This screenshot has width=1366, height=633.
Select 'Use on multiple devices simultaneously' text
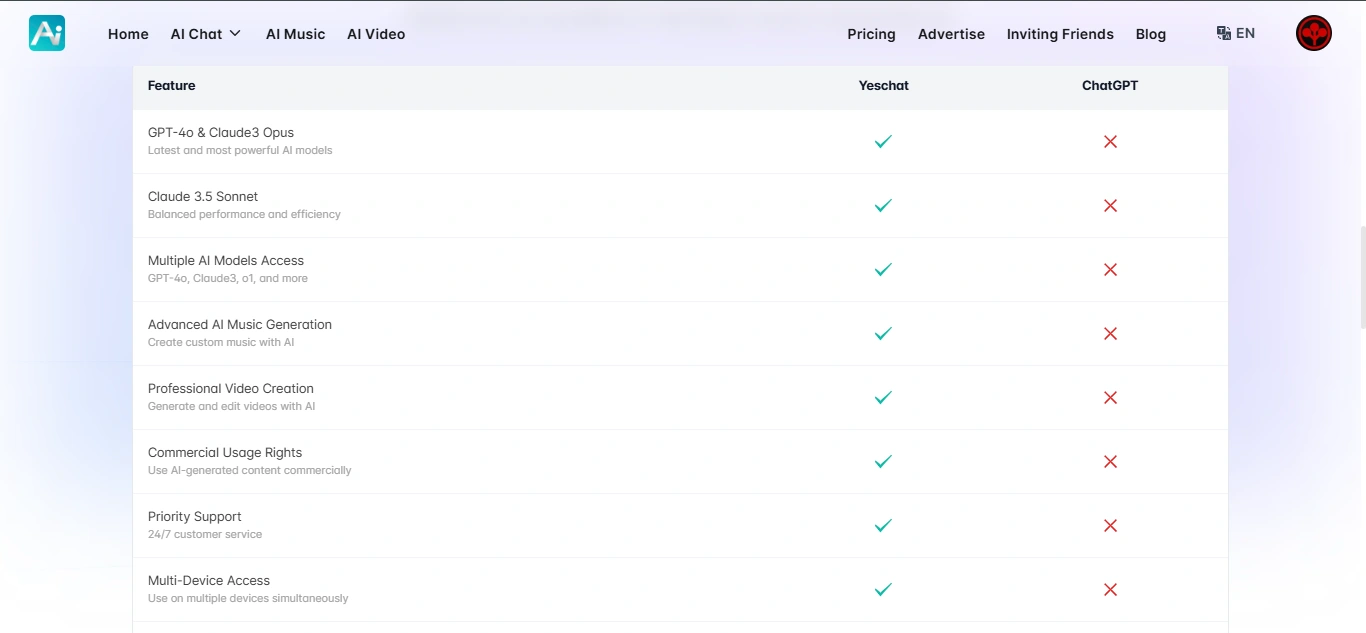[x=248, y=599]
